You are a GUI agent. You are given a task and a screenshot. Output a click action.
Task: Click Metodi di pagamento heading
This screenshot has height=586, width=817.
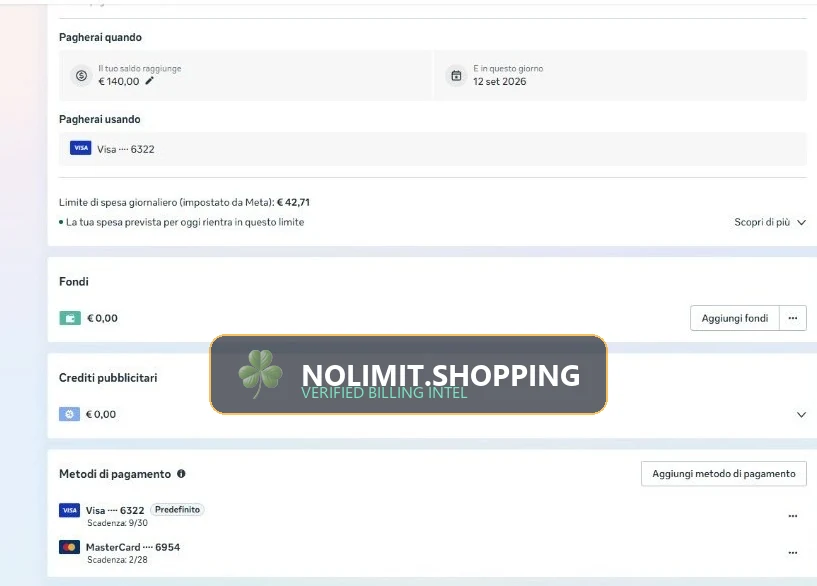pos(115,474)
